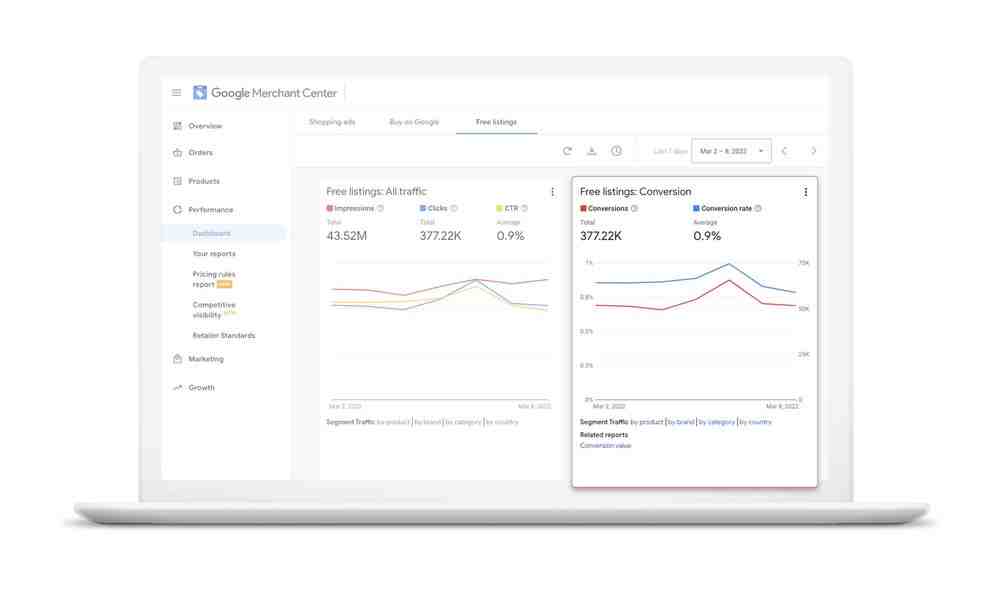Click Clicks info help icon
This screenshot has height=604, width=1000.
pyautogui.click(x=454, y=209)
